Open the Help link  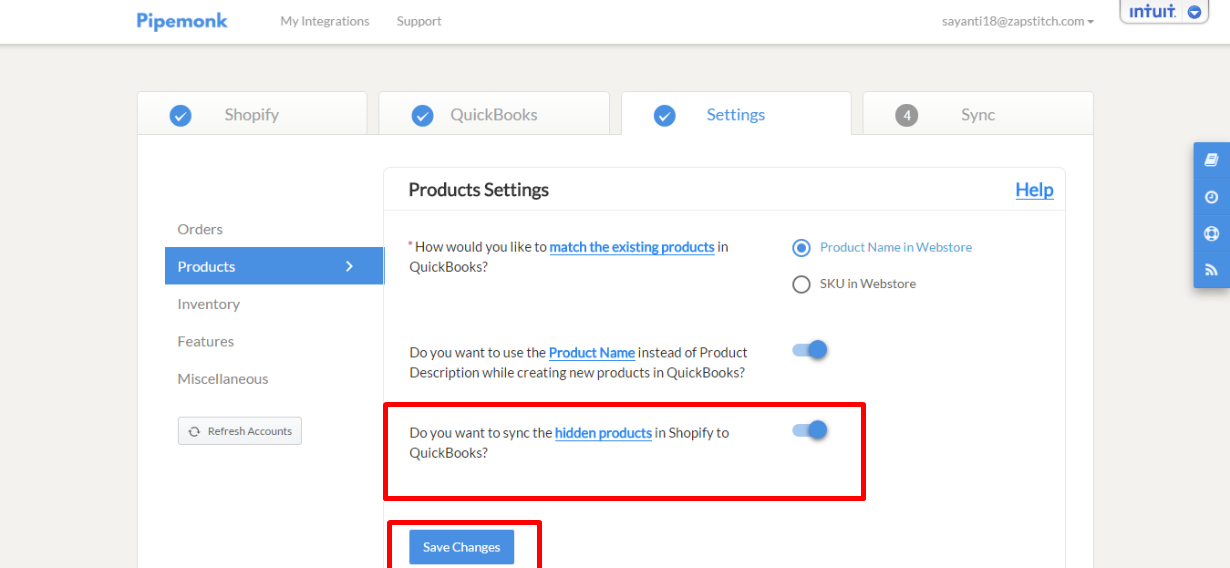point(1034,189)
